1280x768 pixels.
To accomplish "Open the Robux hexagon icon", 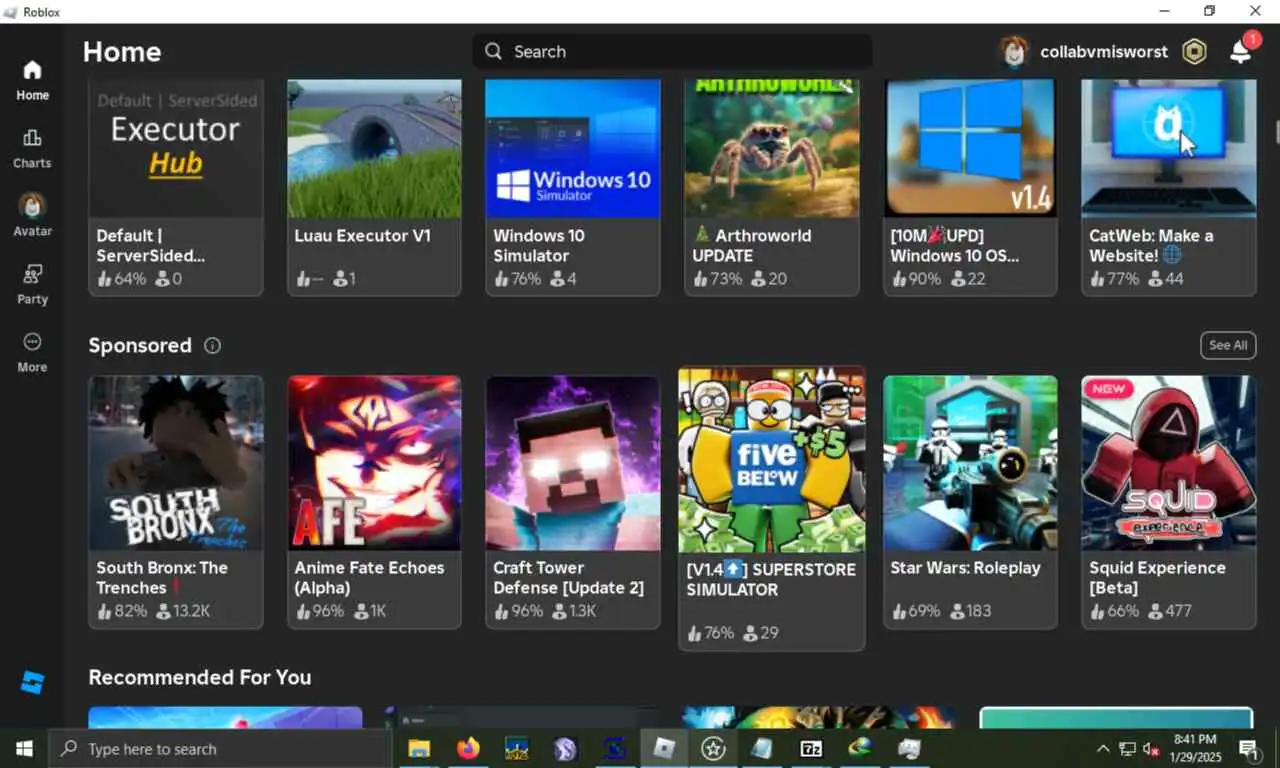I will point(1194,52).
